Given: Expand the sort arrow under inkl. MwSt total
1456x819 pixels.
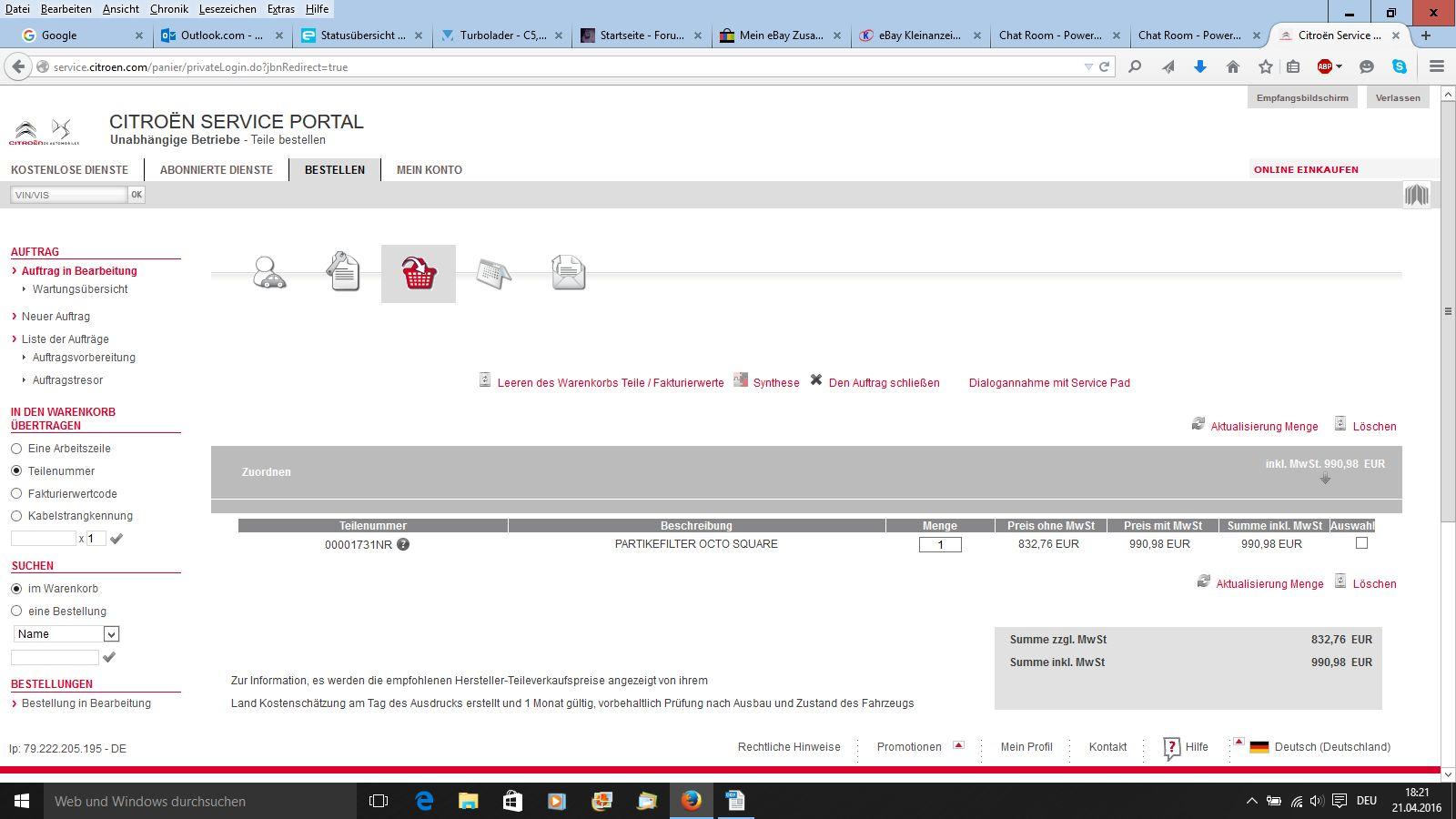Looking at the screenshot, I should pyautogui.click(x=1325, y=478).
